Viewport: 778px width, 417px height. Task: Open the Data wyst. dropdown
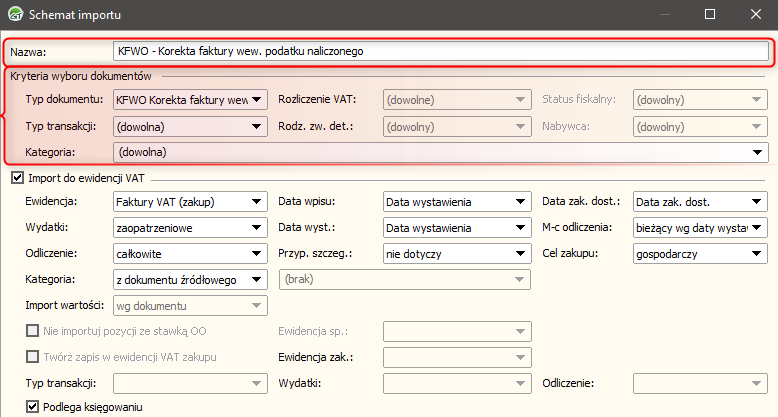457,227
